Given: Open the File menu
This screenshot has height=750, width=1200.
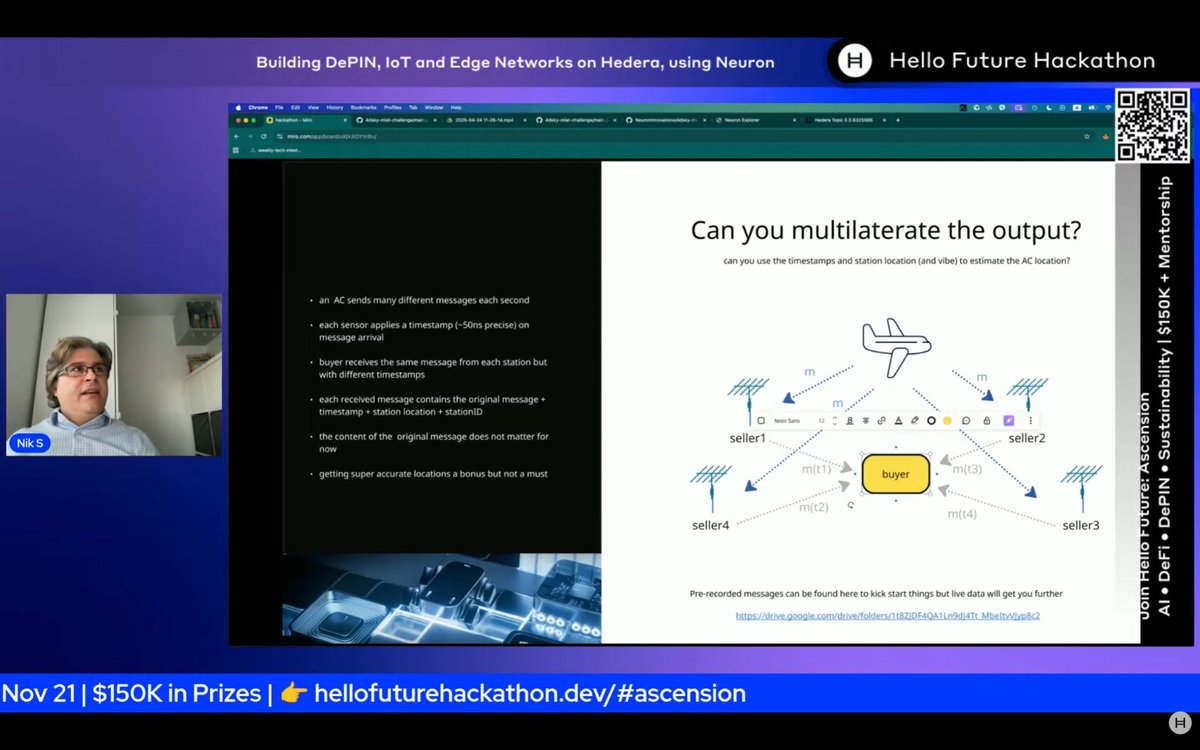Looking at the screenshot, I should pos(279,107).
